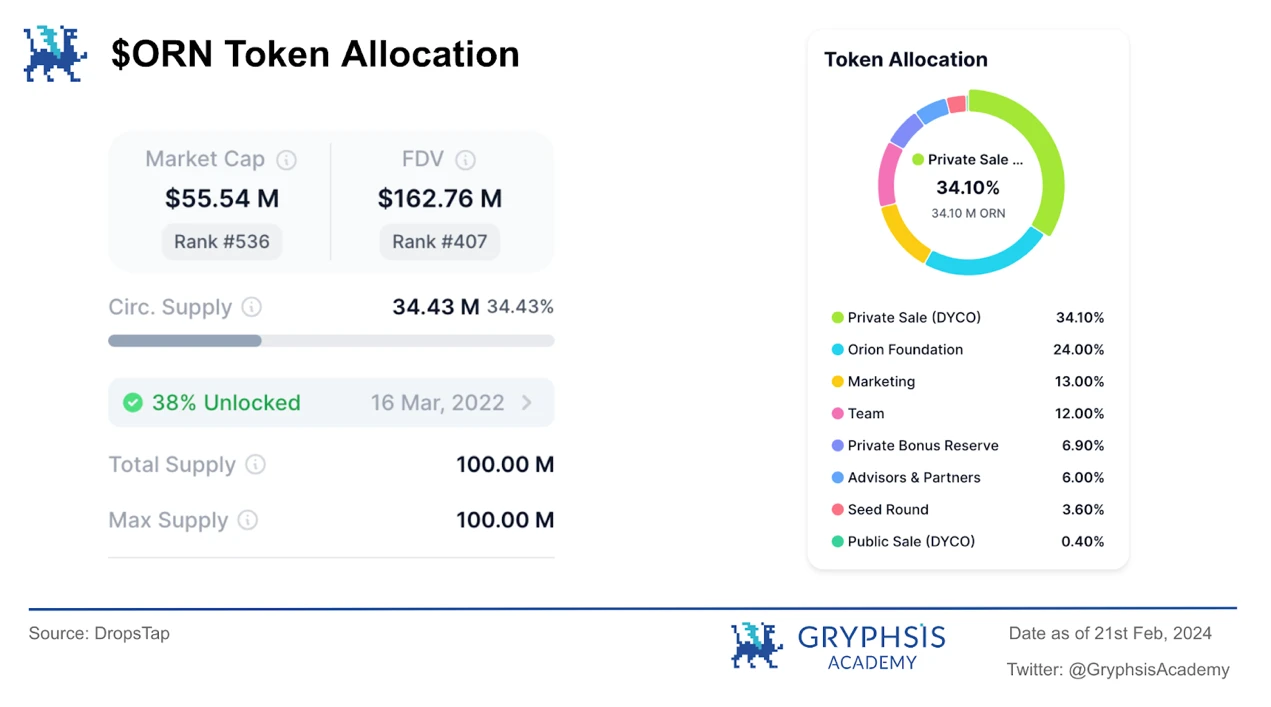Click the green unlocked checkmark icon
Screen dimensions: 1271x707
pos(132,403)
